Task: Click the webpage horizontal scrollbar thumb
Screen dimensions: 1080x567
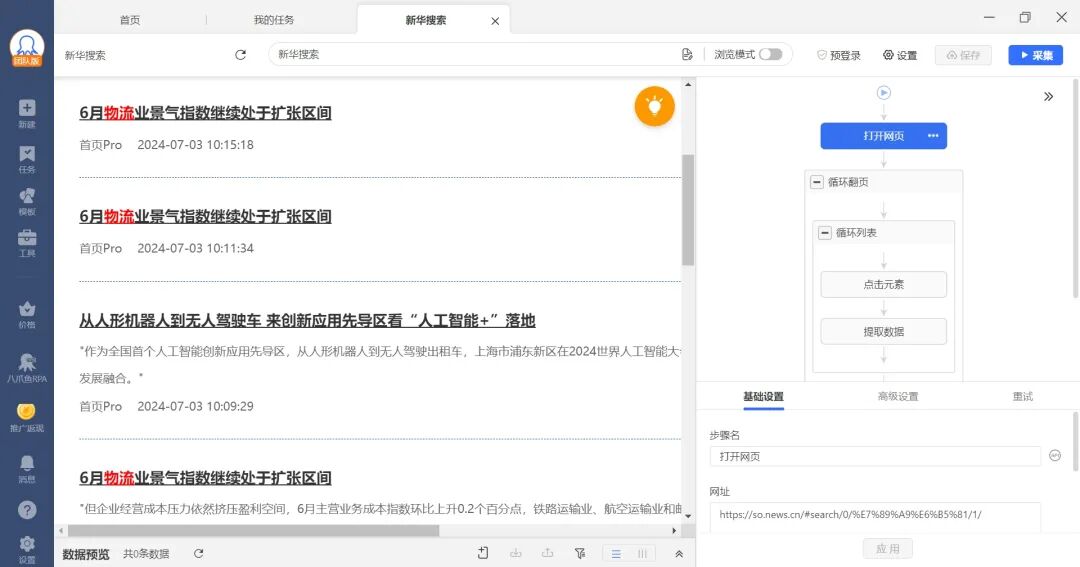Action: pyautogui.click(x=253, y=530)
